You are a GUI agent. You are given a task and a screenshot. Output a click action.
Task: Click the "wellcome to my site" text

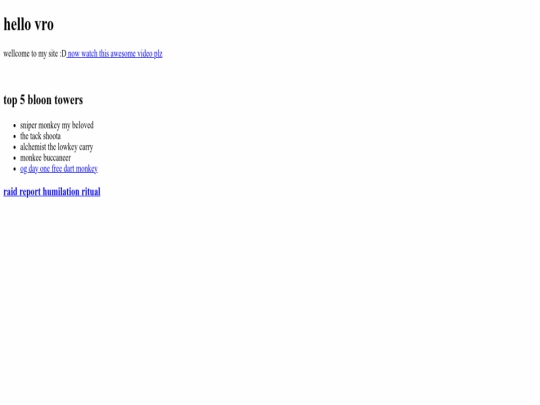click(x=30, y=54)
